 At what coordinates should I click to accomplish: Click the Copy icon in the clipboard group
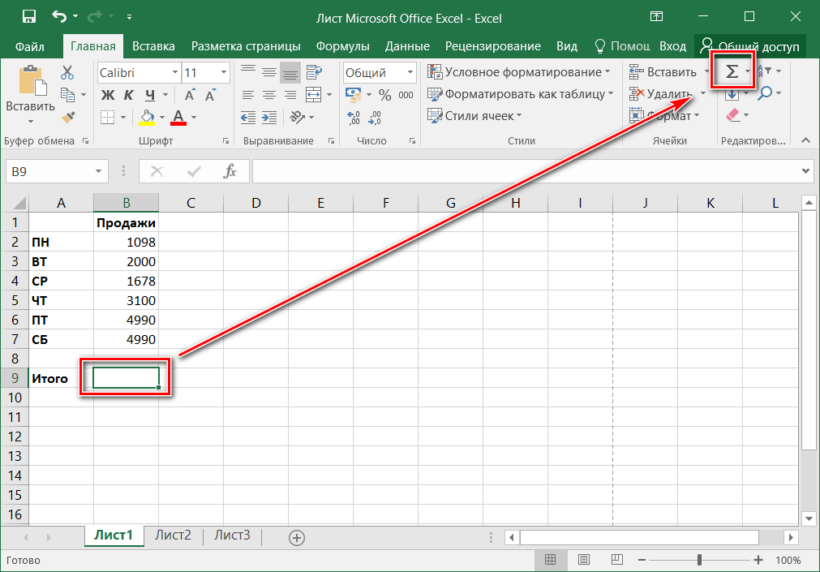(67, 95)
